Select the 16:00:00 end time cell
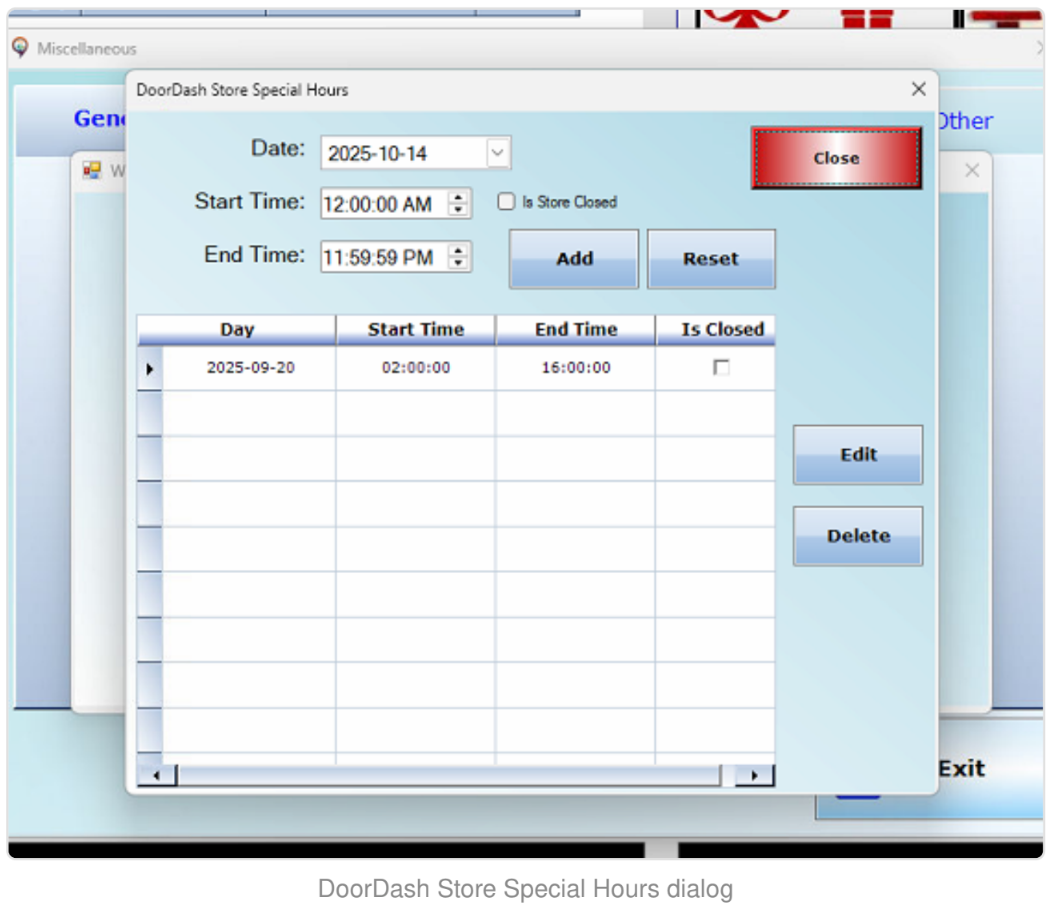Viewport: 1051px width, 910px height. (x=576, y=368)
